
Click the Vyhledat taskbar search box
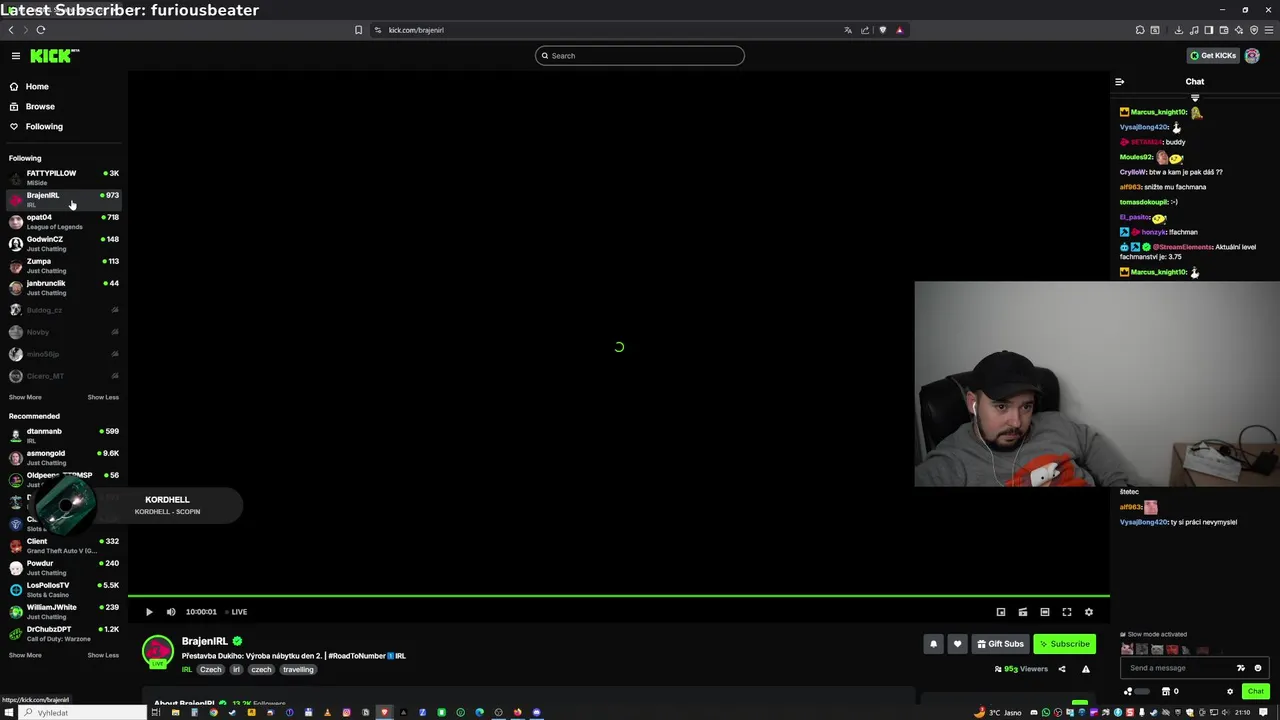point(84,713)
